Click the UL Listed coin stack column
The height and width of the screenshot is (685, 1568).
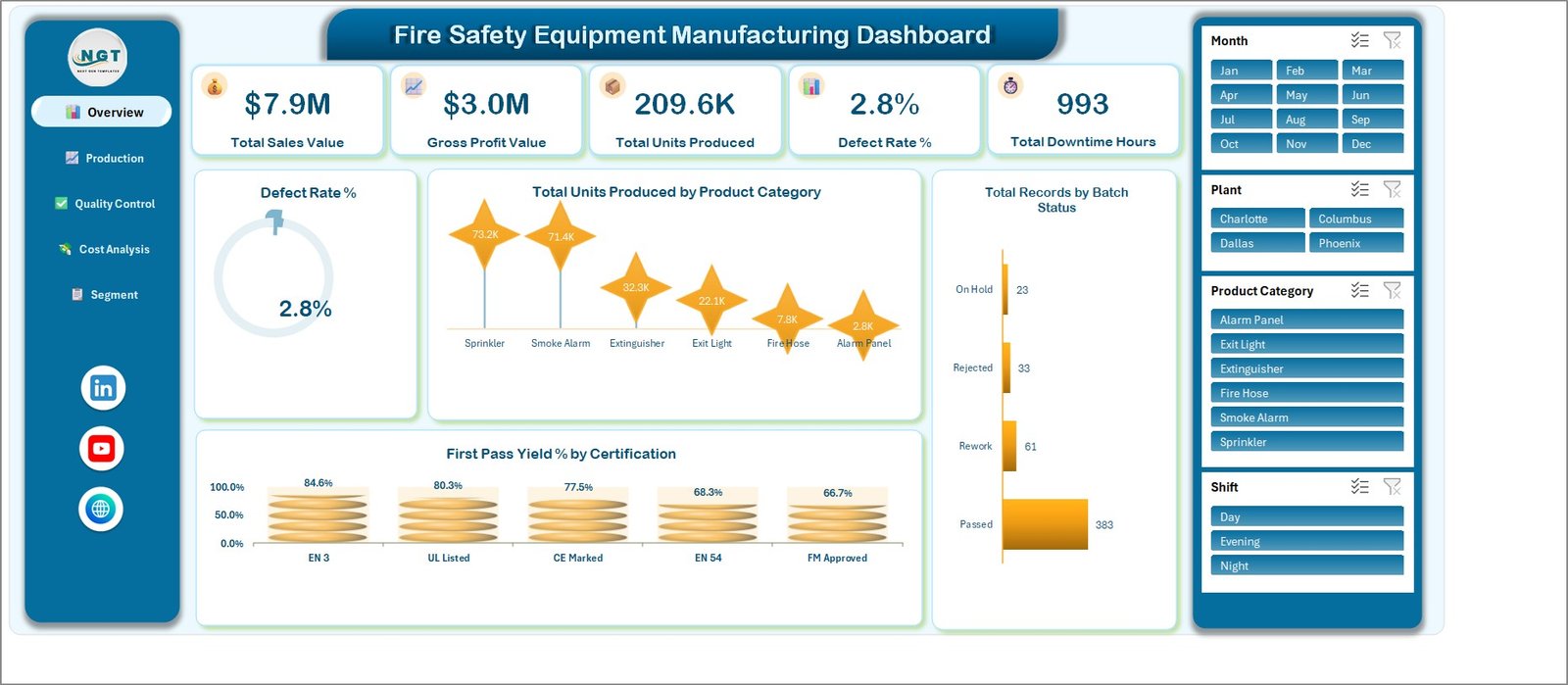448,516
